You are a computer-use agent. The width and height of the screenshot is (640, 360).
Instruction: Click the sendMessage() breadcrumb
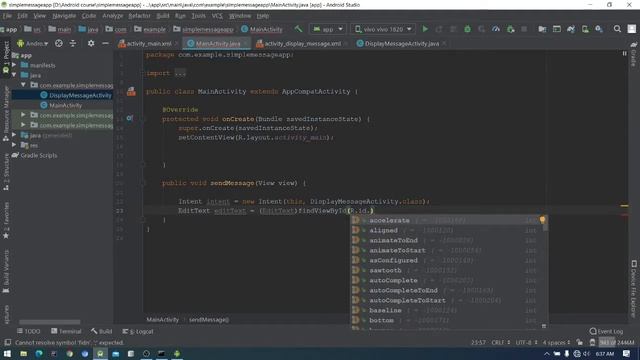(209, 320)
